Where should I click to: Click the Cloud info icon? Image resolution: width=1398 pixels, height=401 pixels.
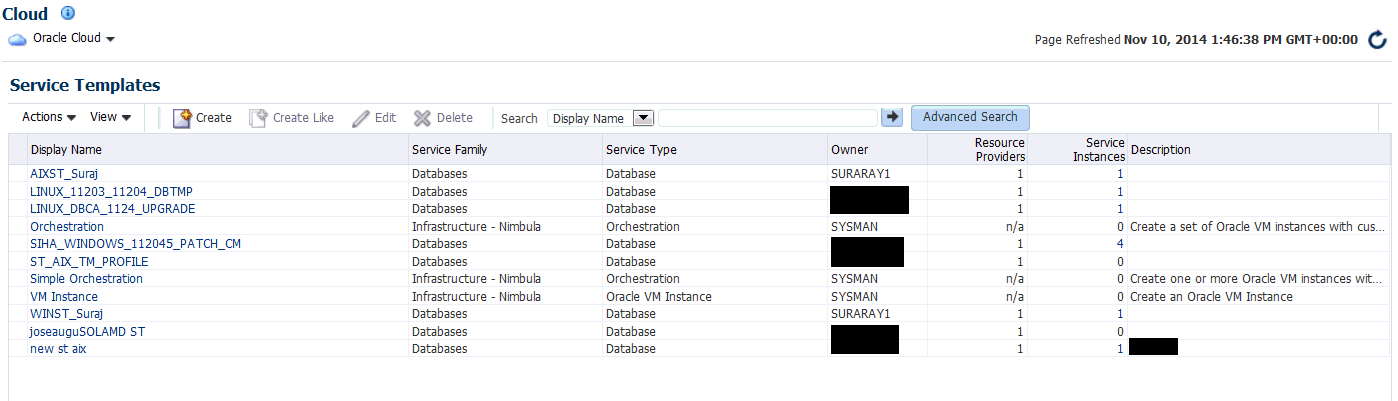point(68,14)
